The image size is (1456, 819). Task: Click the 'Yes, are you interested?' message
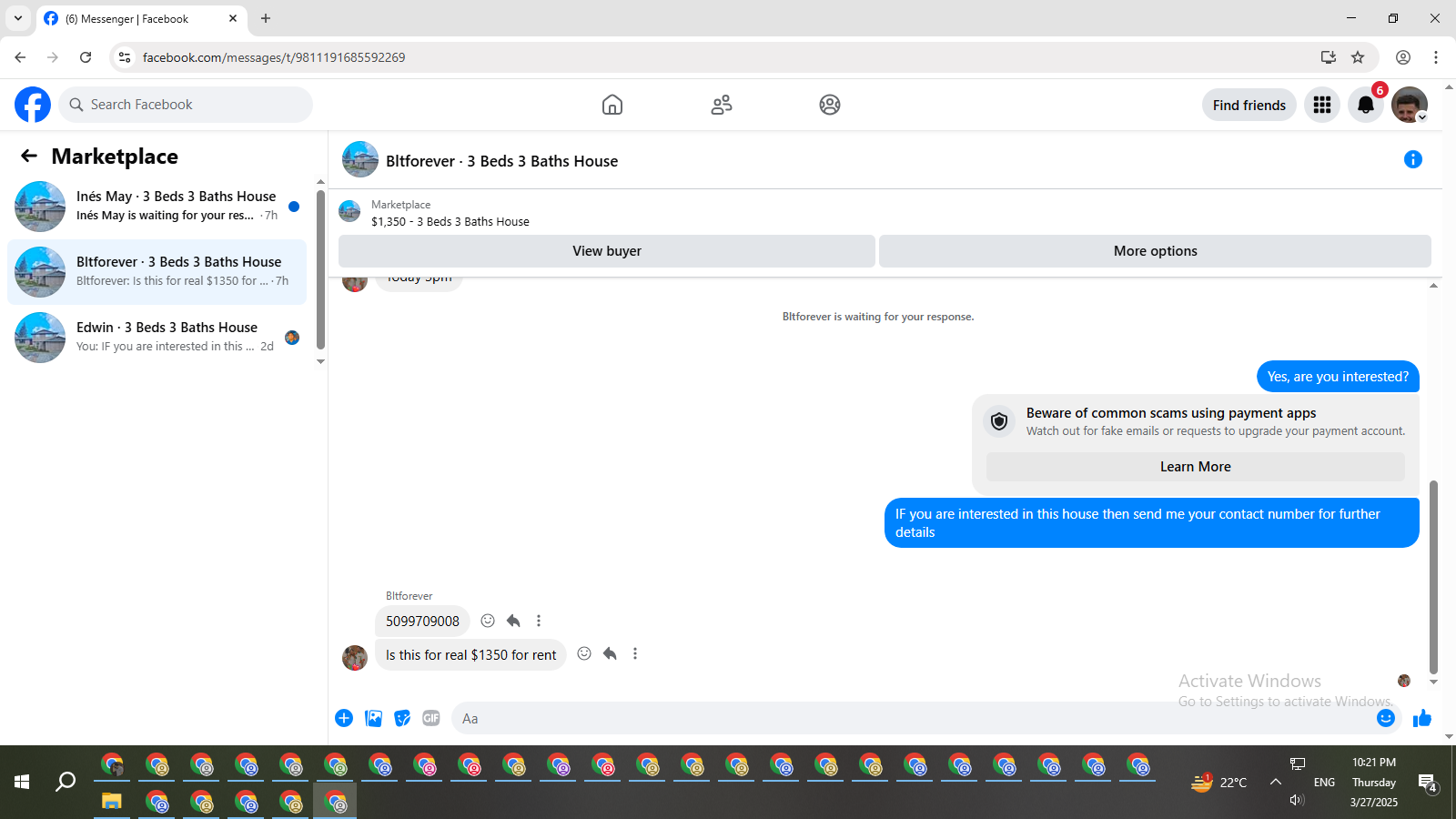[x=1338, y=377]
